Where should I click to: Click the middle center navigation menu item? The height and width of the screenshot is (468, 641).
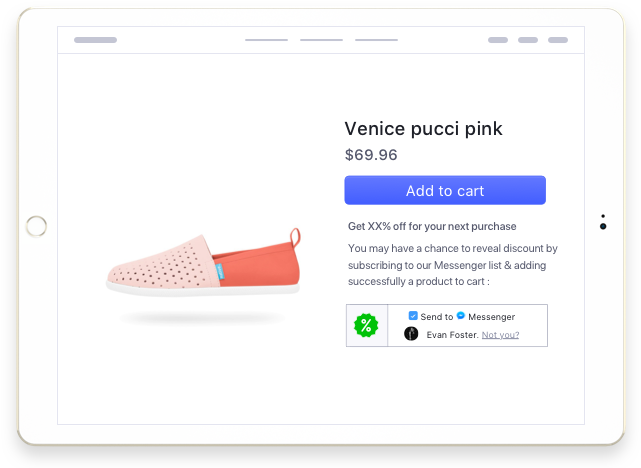321,40
